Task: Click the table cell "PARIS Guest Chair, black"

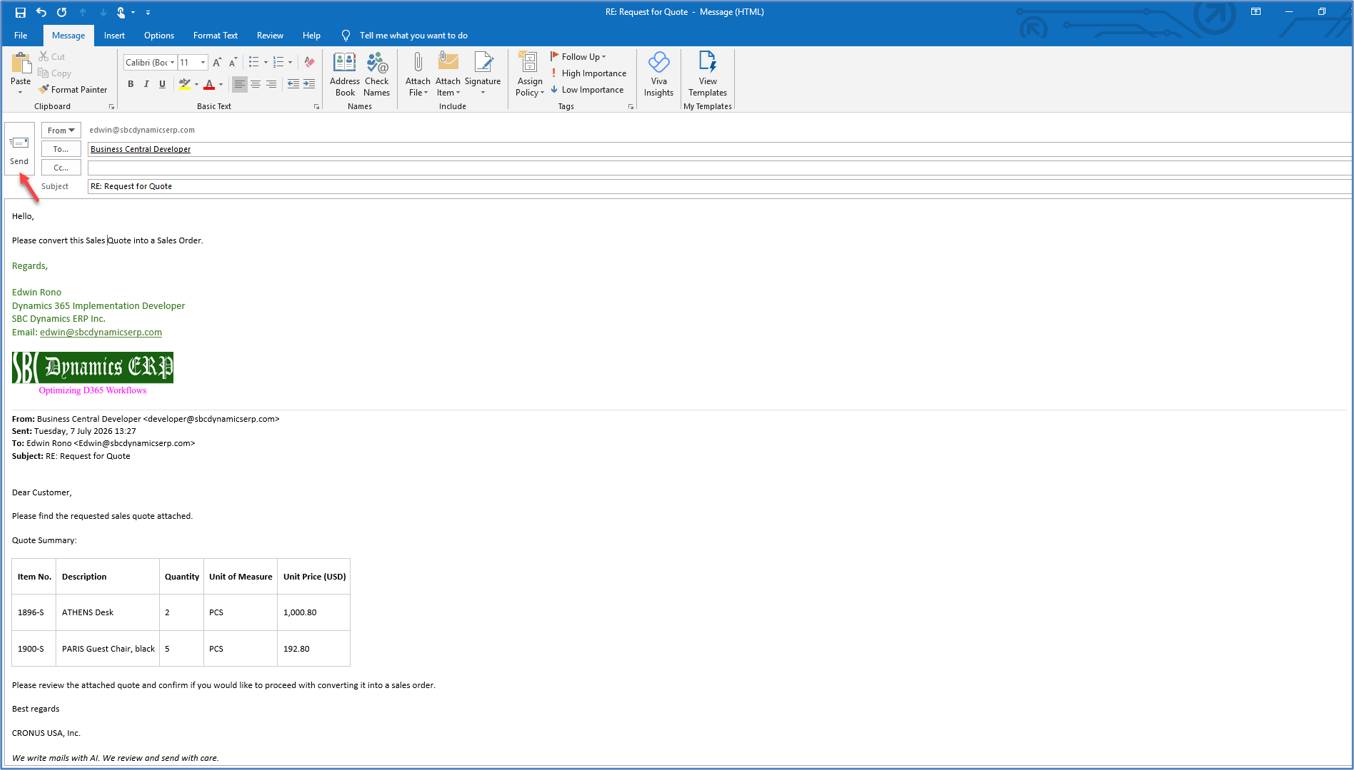Action: click(x=108, y=648)
